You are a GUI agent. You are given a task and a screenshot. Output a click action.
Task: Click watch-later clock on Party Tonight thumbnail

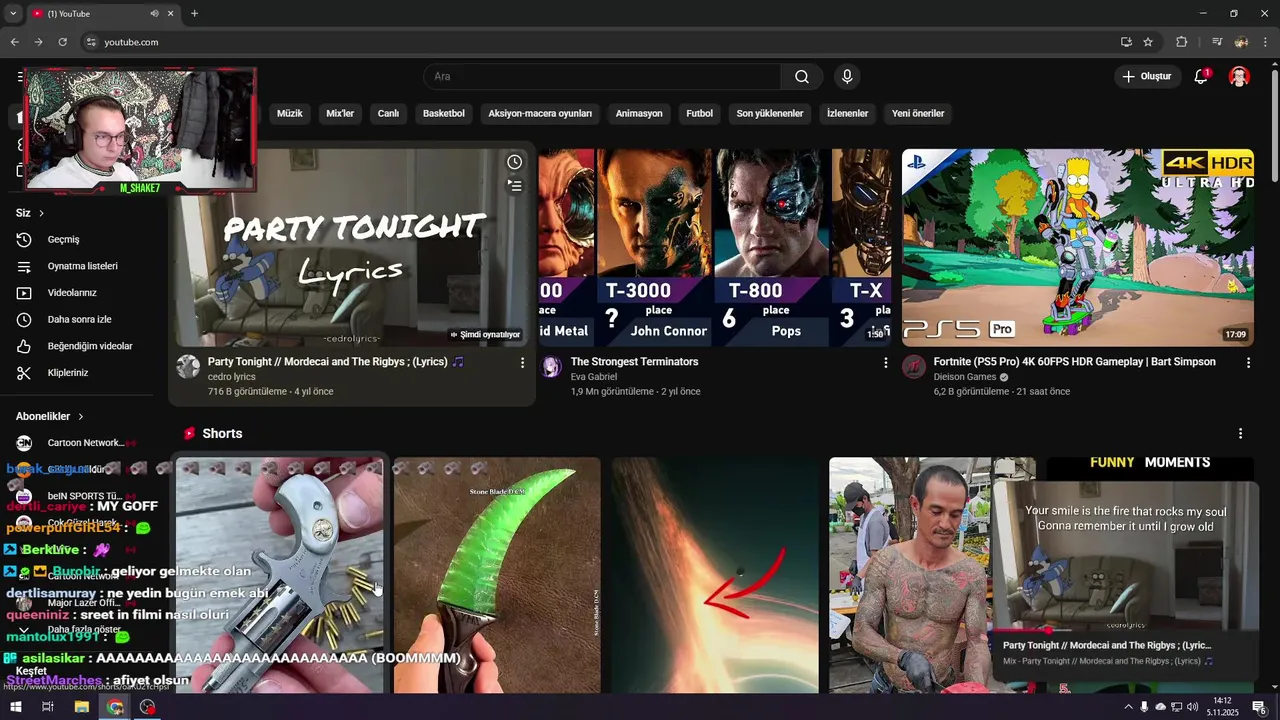[514, 162]
